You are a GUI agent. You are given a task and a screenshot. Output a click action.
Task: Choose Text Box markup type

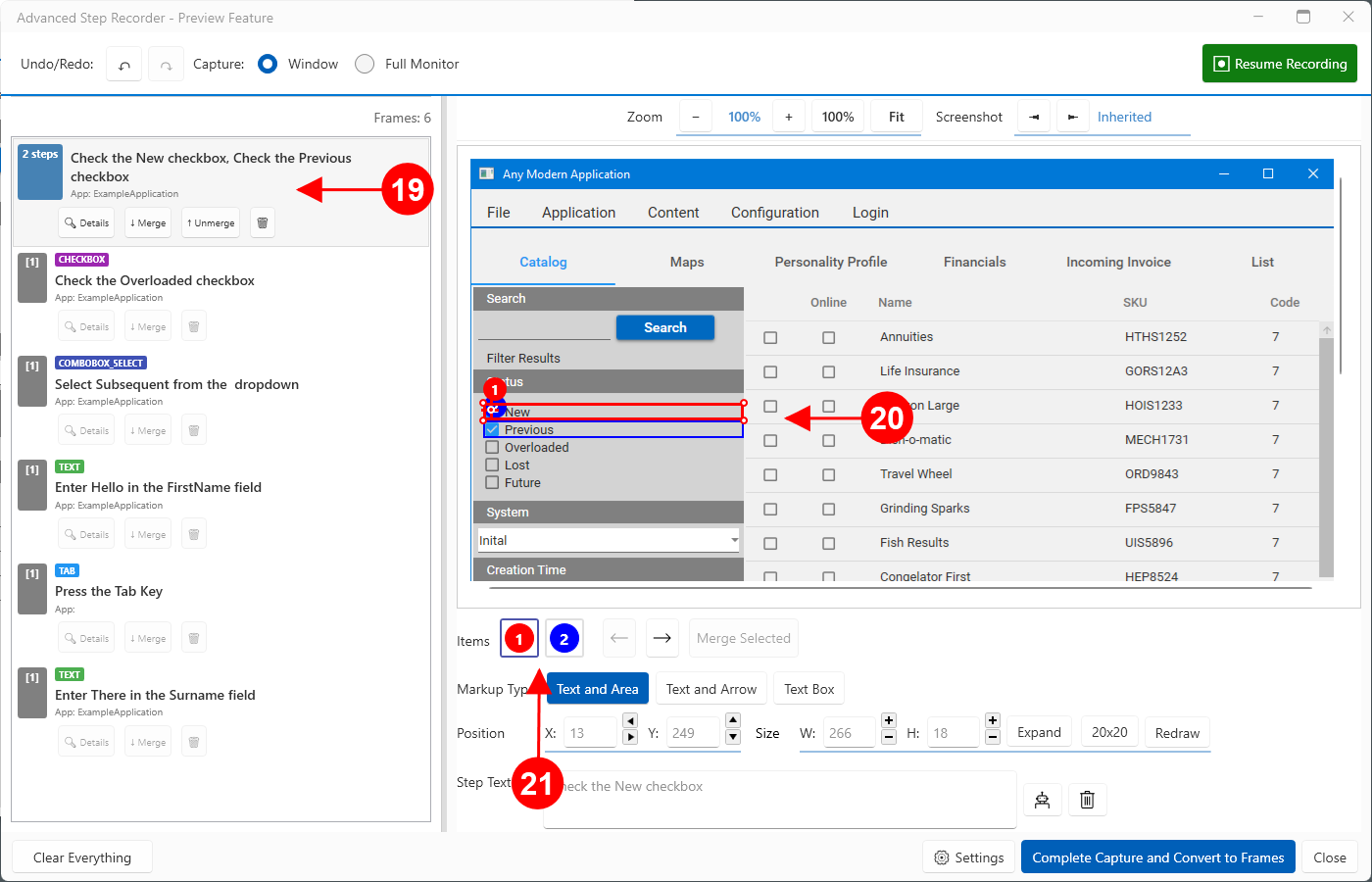click(x=808, y=689)
